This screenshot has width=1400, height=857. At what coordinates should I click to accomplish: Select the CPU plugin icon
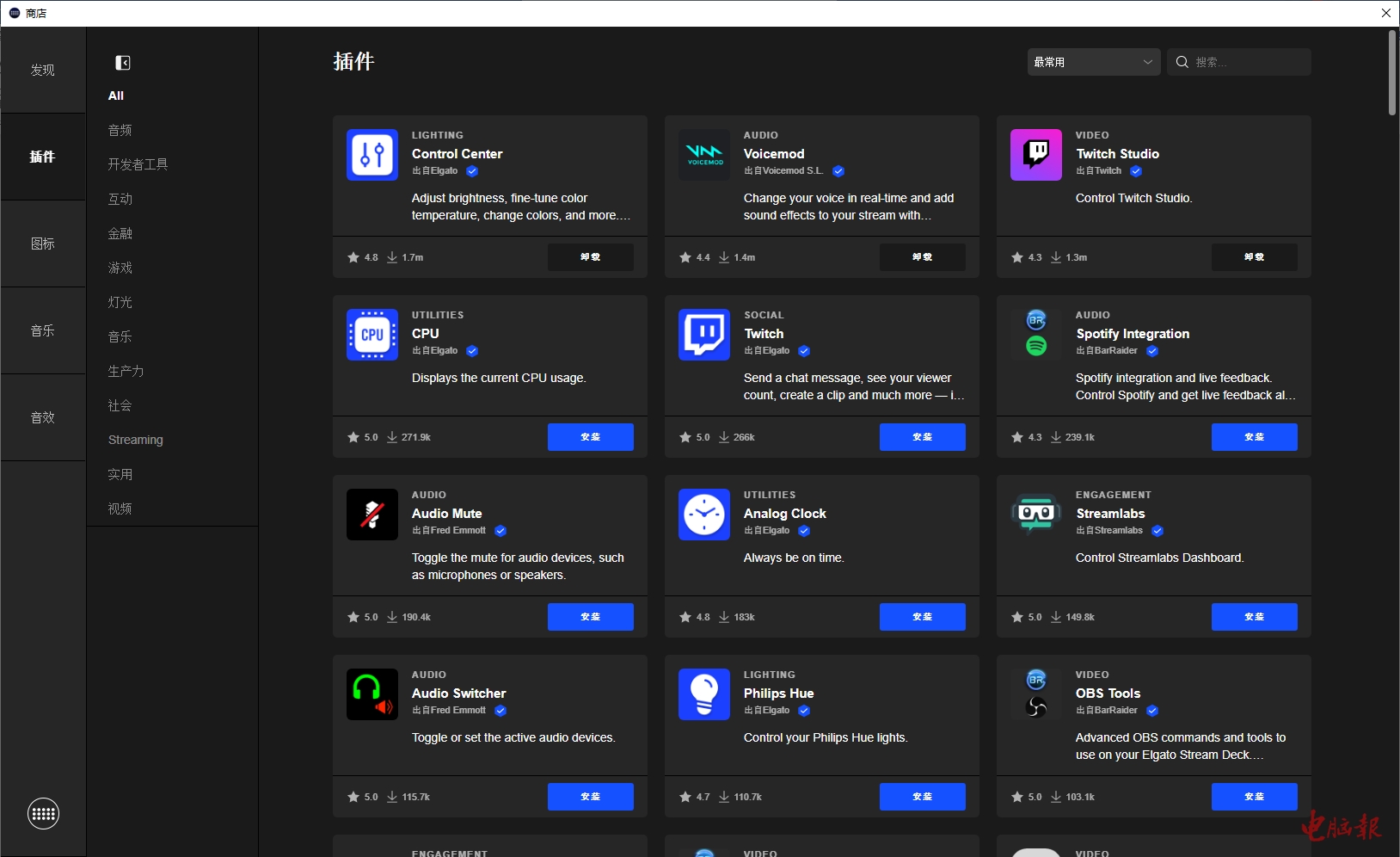(x=371, y=335)
